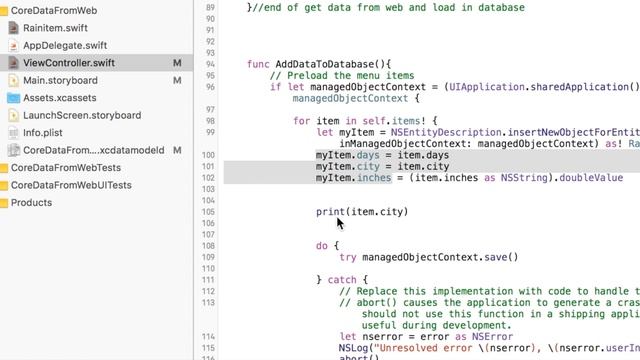
Task: Click the M status badge of ViewController.swift
Action: point(177,63)
